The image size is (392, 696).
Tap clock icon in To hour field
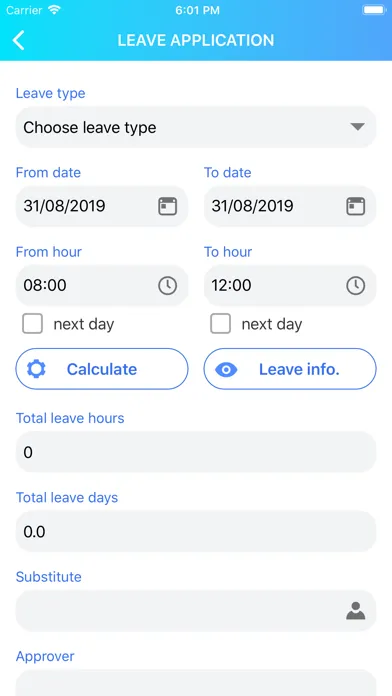point(356,285)
